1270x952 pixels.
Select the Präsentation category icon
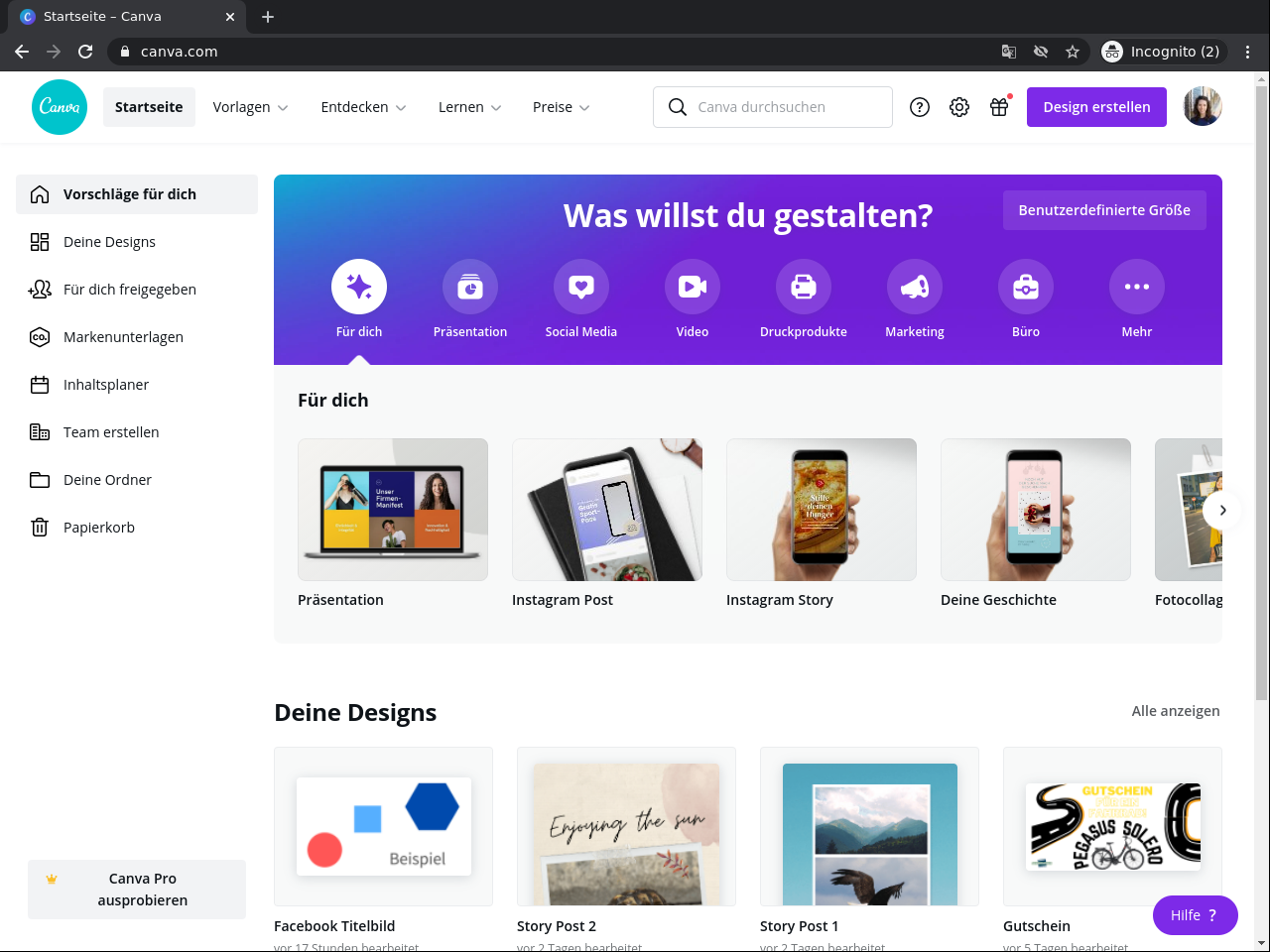pos(470,287)
